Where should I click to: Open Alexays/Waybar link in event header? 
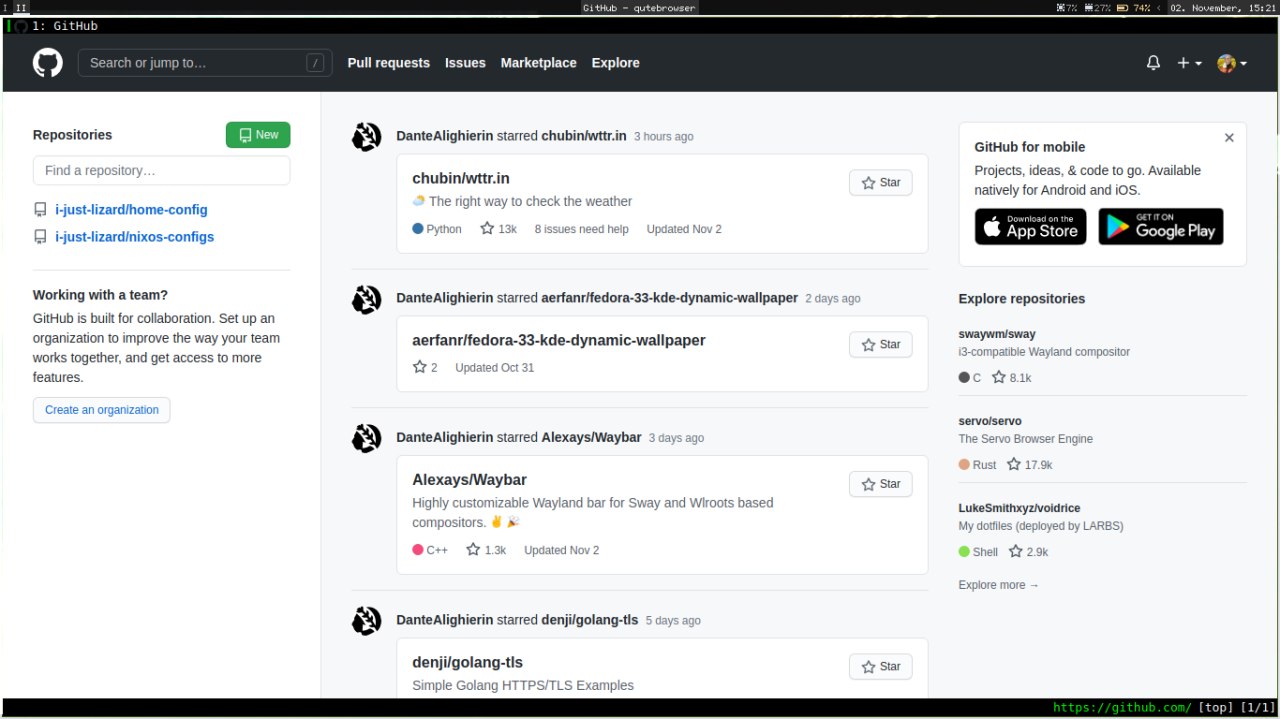pyautogui.click(x=591, y=437)
